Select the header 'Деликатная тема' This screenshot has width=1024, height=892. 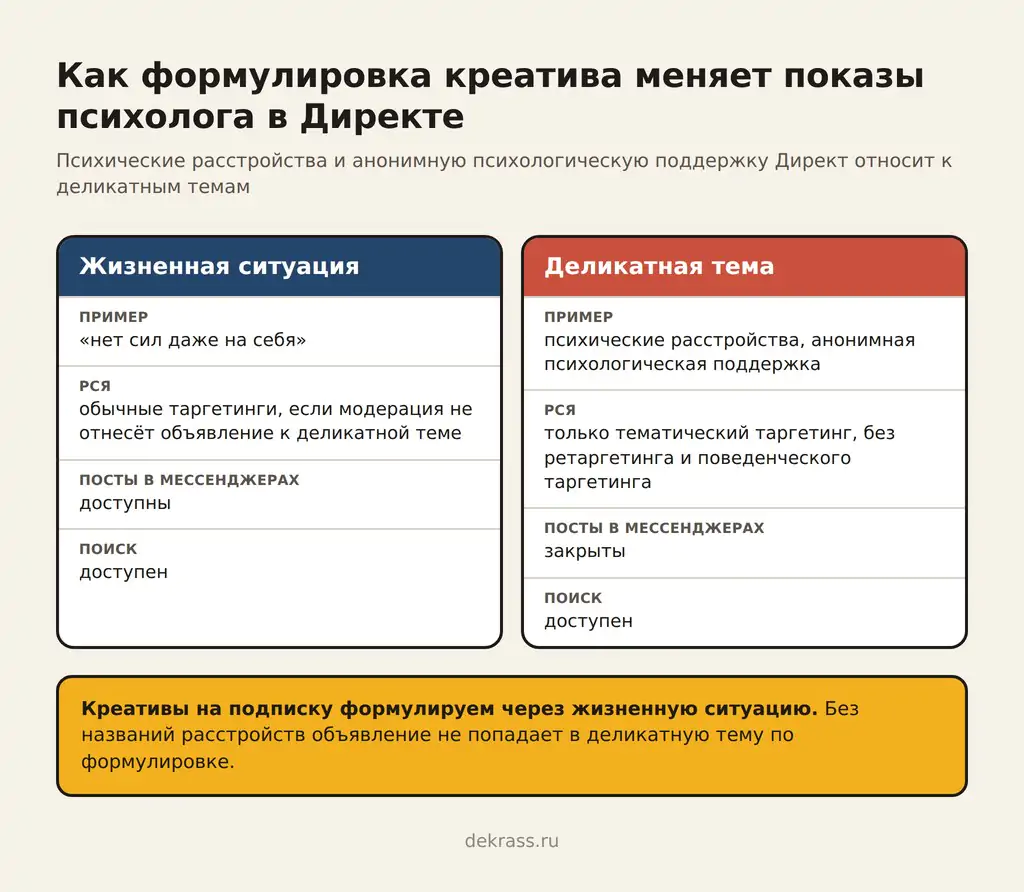coord(659,266)
